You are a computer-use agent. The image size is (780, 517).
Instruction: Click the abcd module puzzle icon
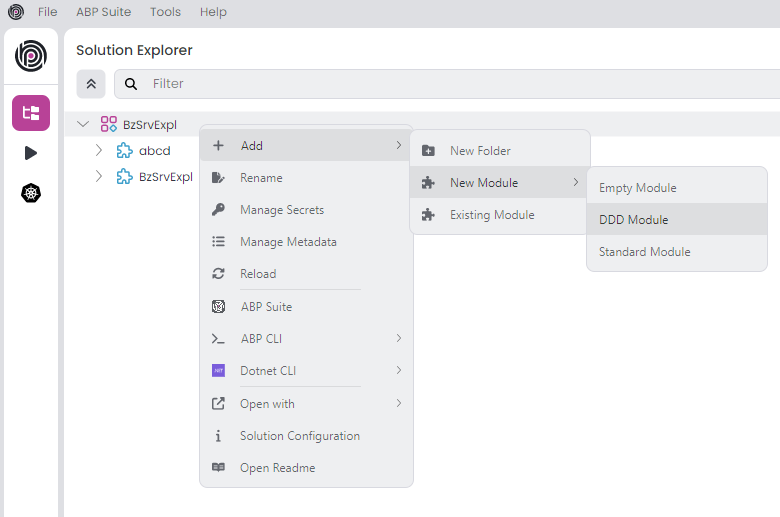[x=124, y=151]
